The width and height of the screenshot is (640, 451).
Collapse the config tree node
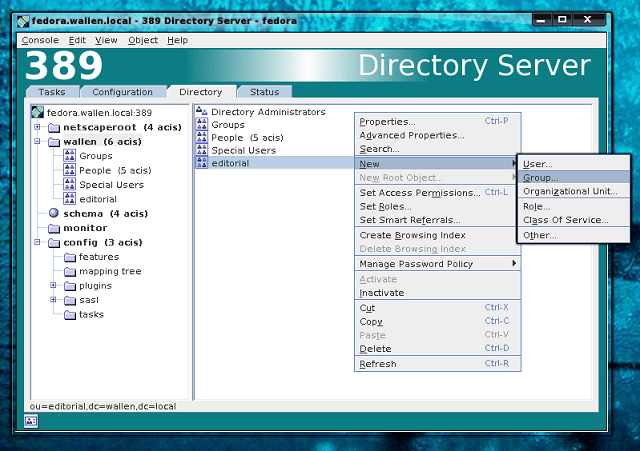37,242
